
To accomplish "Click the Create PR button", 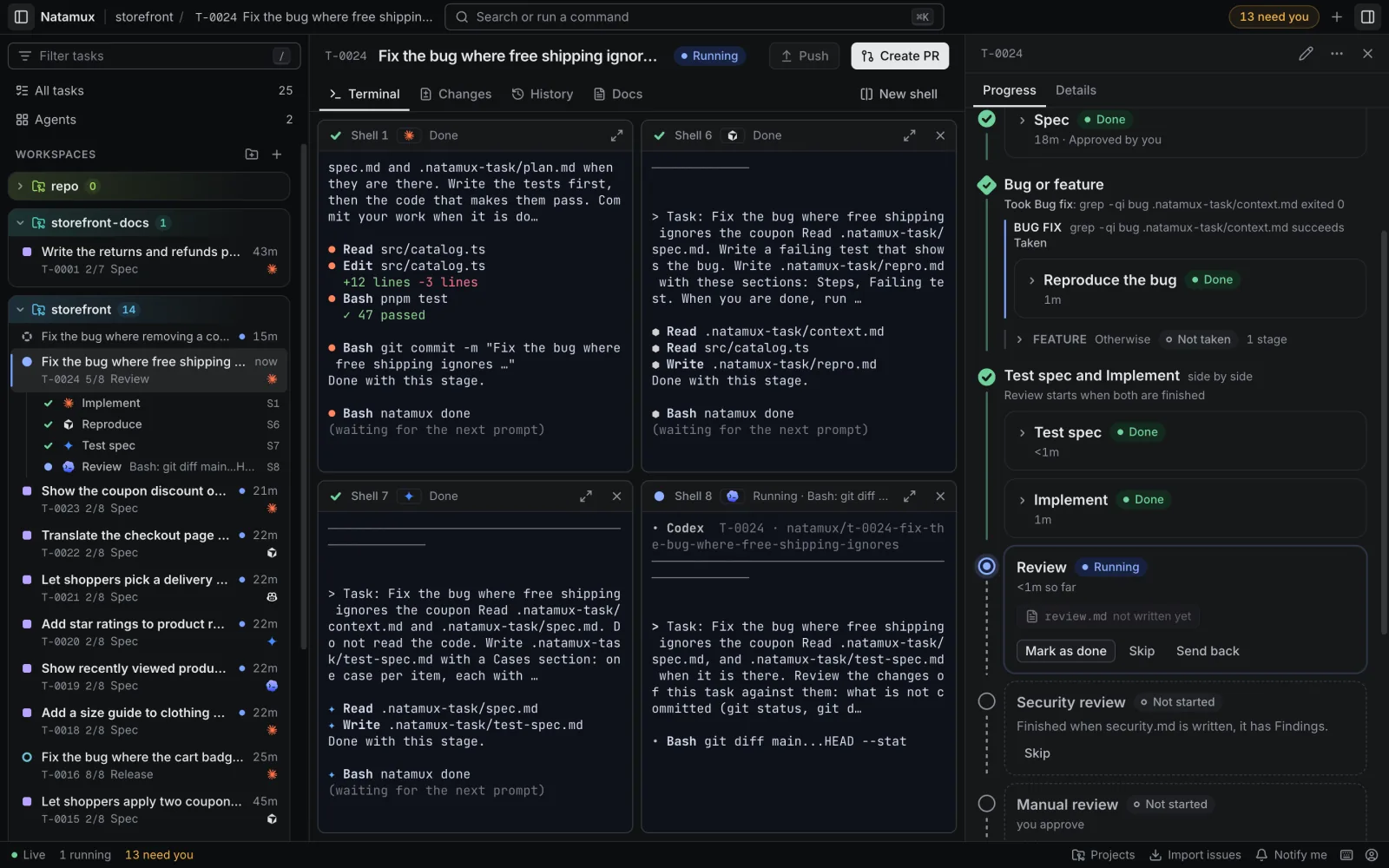I will click(x=900, y=56).
